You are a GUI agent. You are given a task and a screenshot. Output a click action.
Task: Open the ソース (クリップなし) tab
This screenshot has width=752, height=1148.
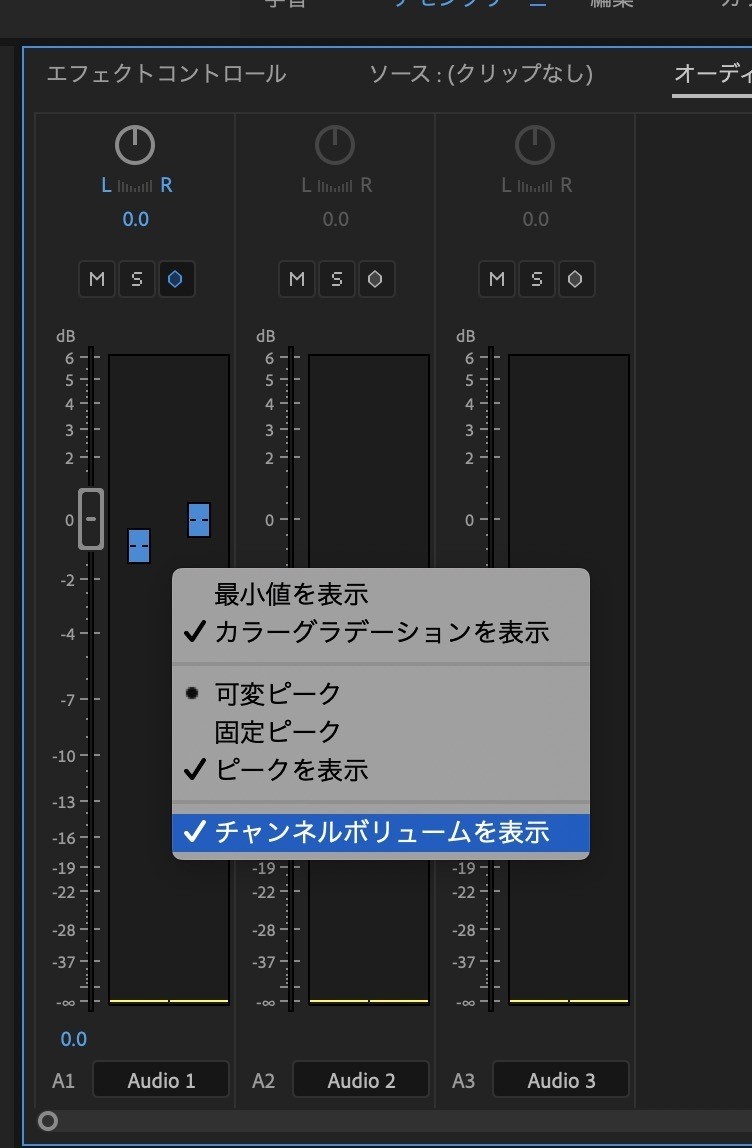pyautogui.click(x=481, y=74)
